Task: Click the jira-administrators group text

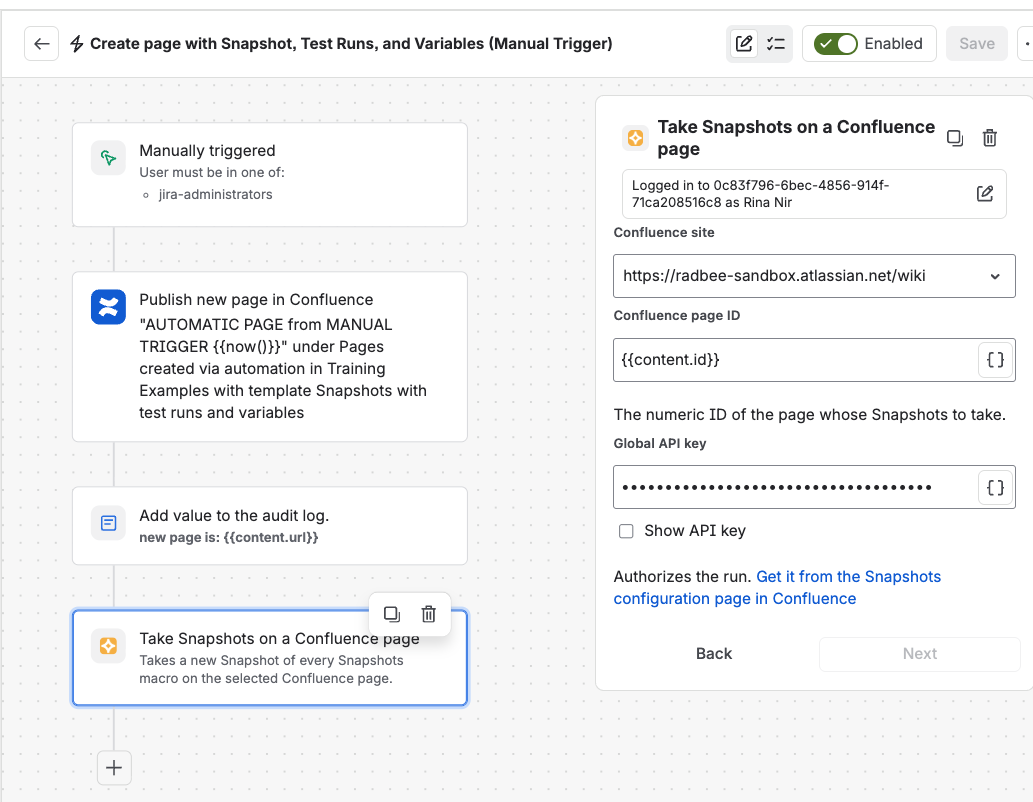Action: [215, 194]
